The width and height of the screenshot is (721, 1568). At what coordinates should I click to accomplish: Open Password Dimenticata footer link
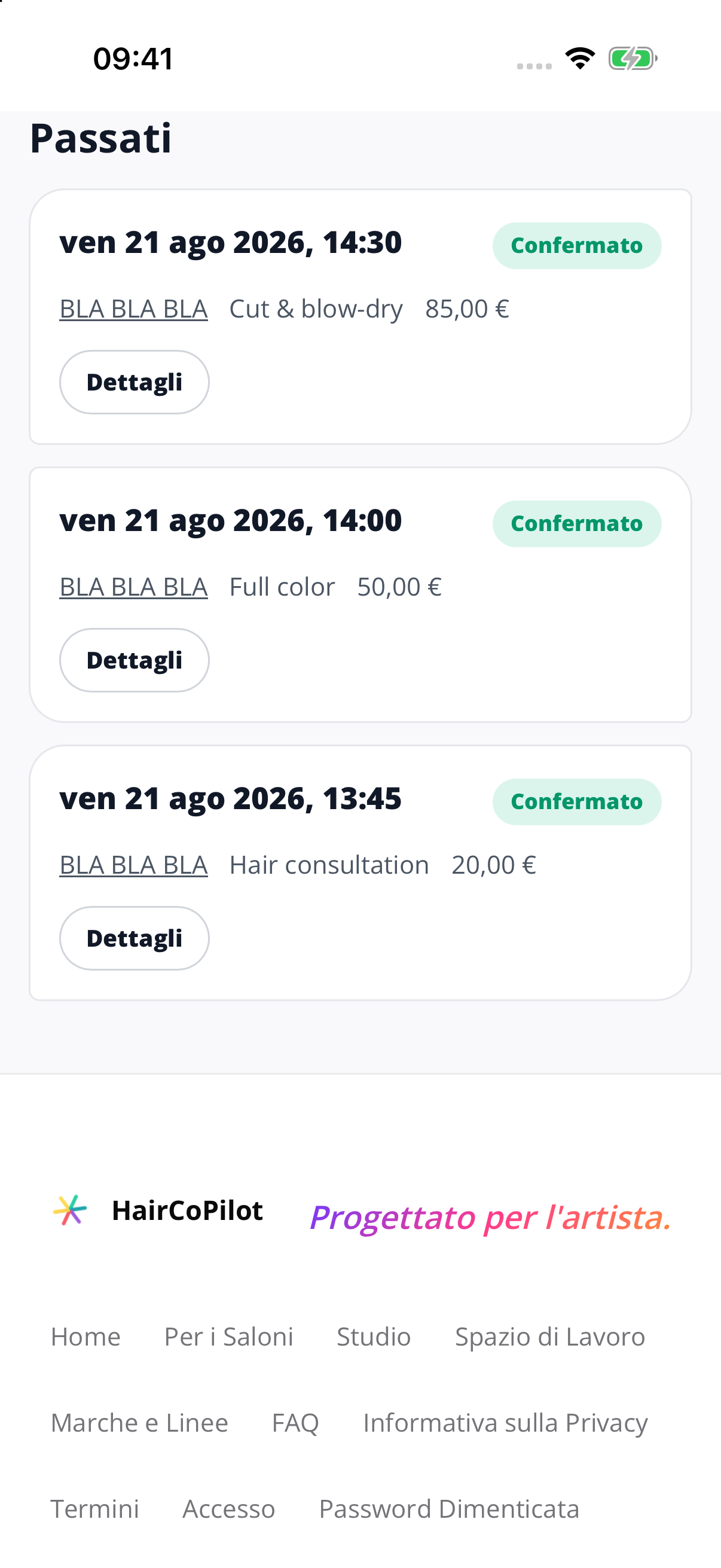click(449, 1509)
